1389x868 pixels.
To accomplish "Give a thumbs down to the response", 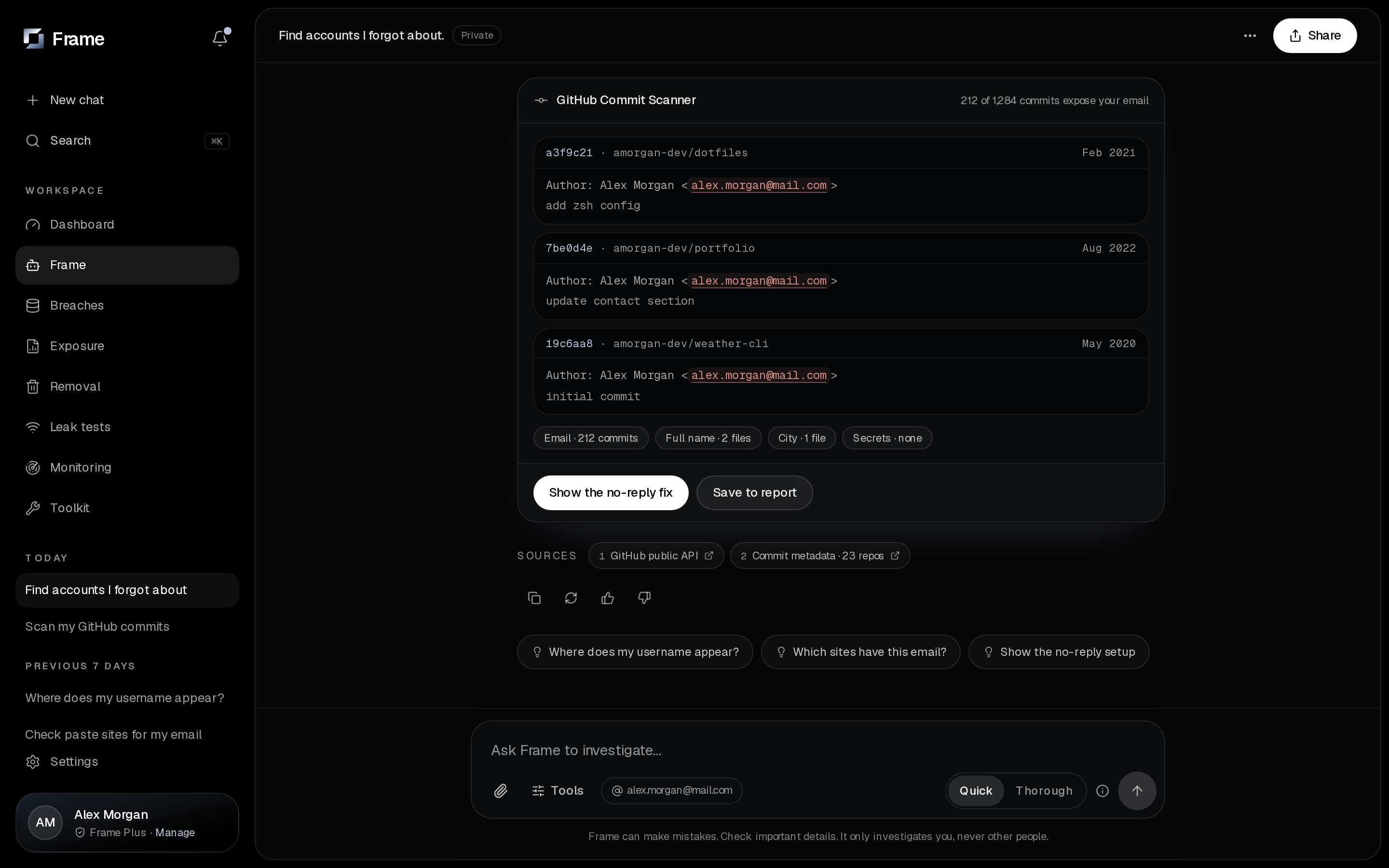I will pos(644,598).
